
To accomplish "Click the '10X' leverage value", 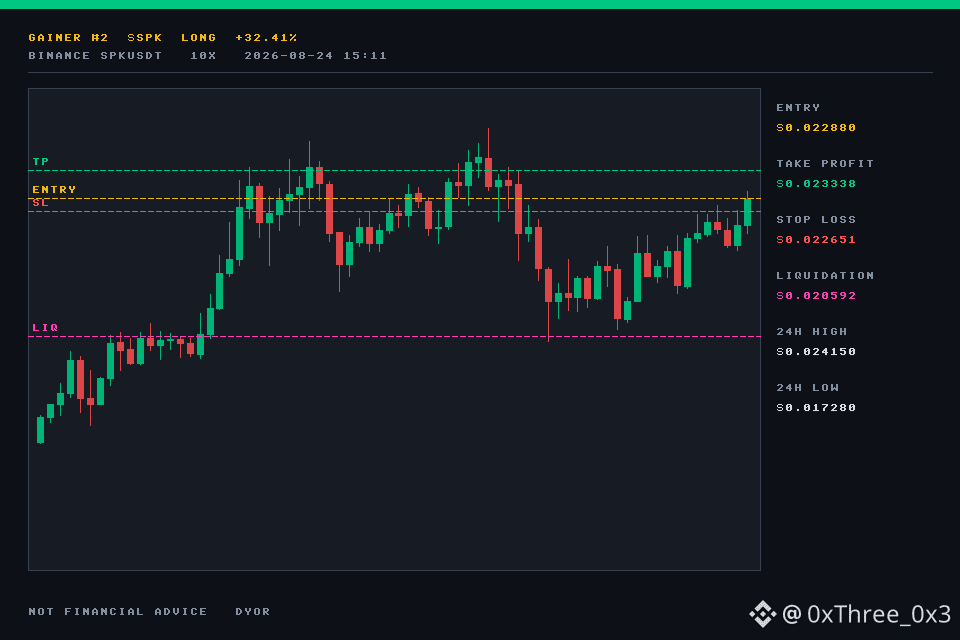I will click(x=203, y=56).
